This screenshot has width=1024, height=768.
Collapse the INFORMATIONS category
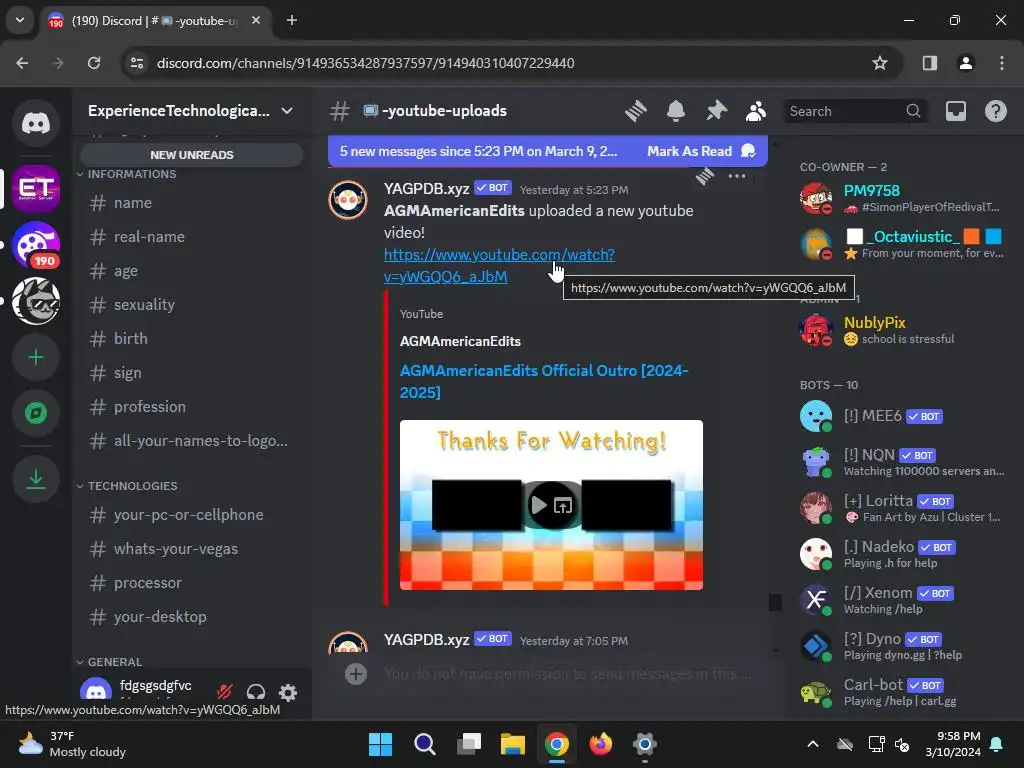(x=127, y=174)
